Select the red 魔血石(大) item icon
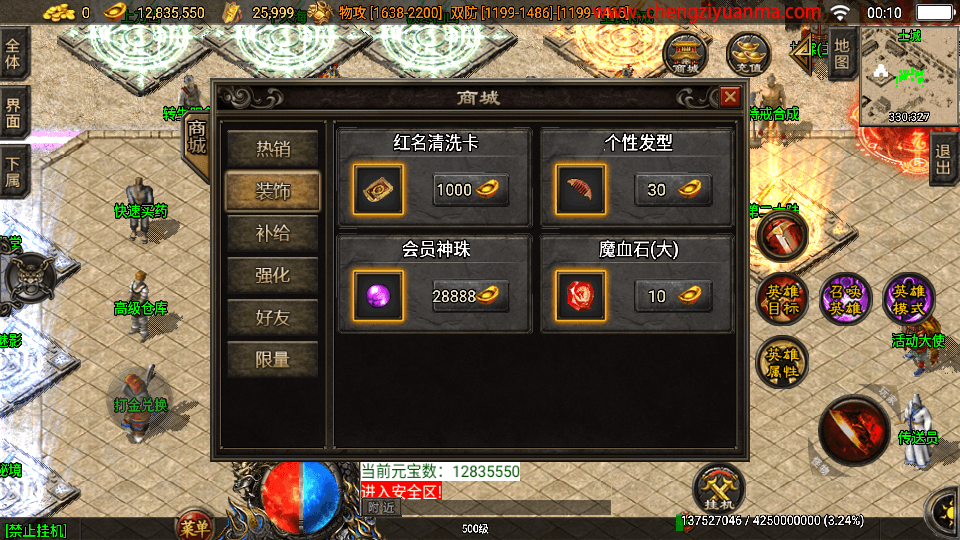Screen dimensions: 960x540 click(580, 296)
